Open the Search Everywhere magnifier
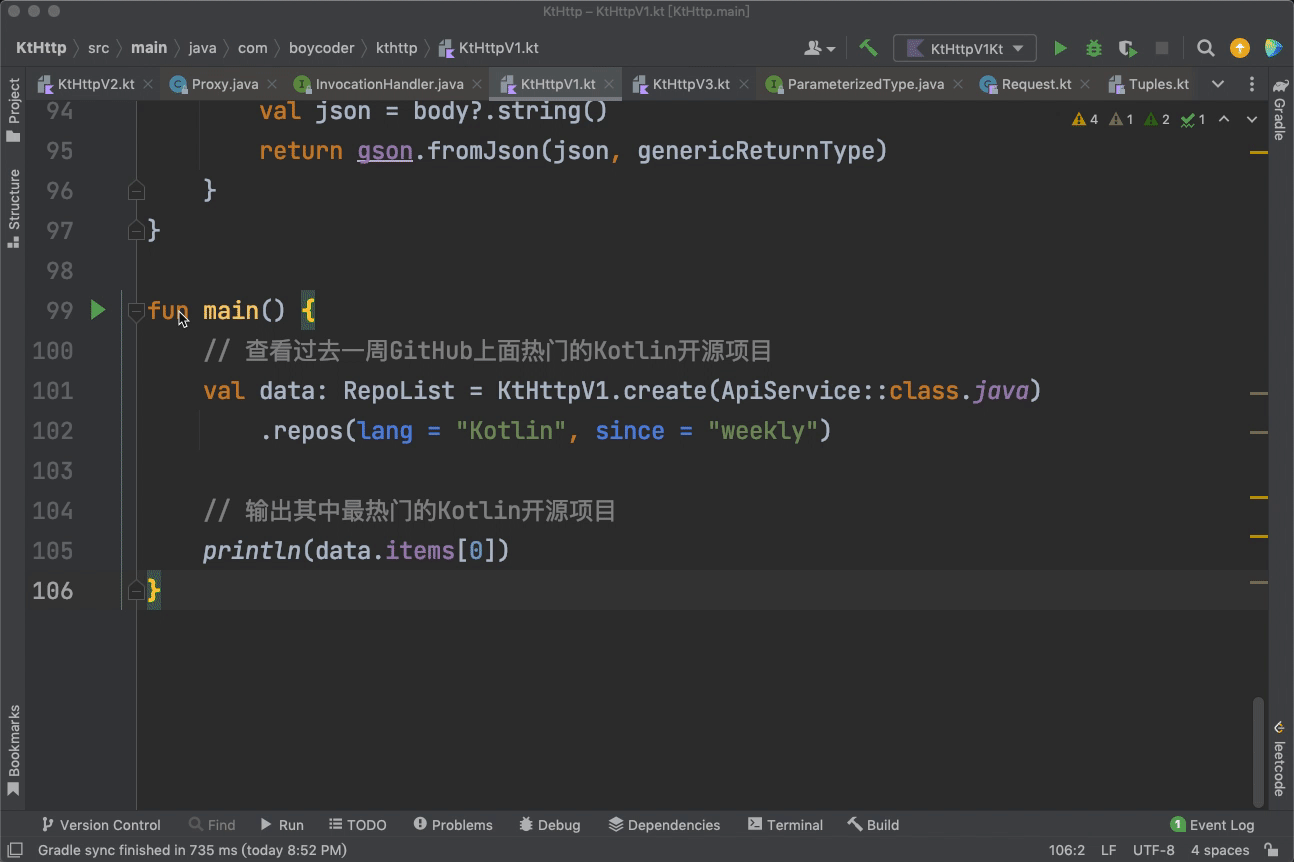The width and height of the screenshot is (1294, 862). point(1206,48)
